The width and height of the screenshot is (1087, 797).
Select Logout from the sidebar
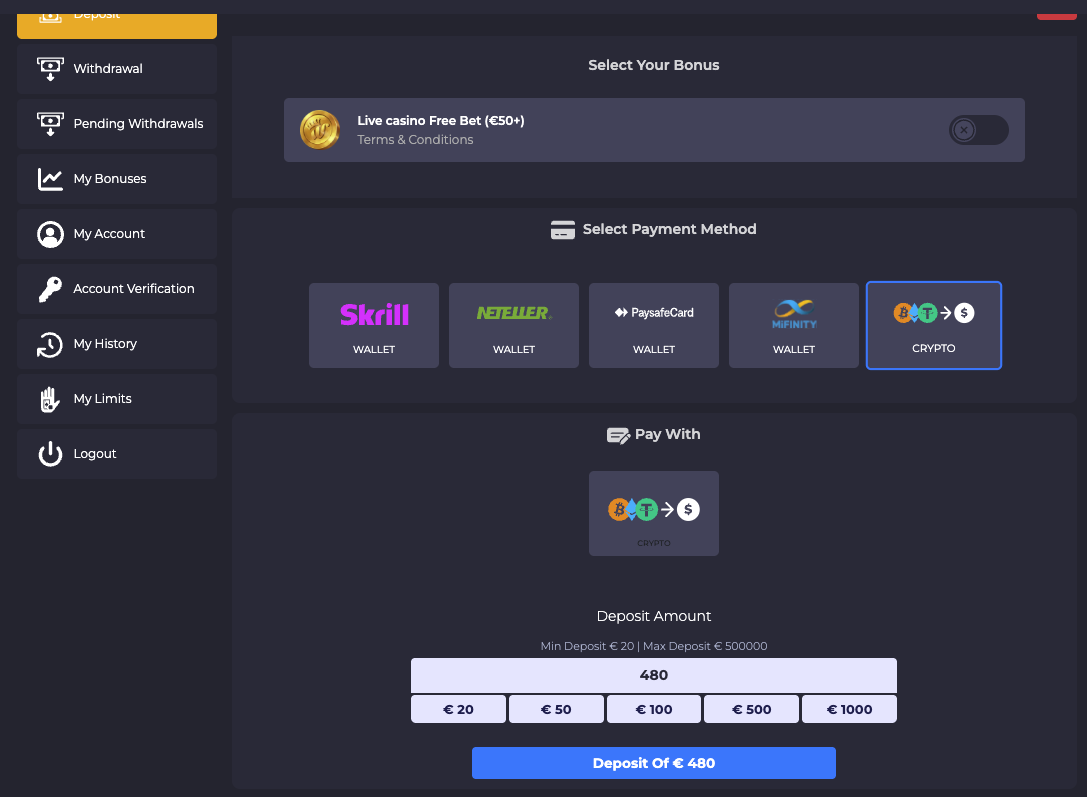click(117, 454)
